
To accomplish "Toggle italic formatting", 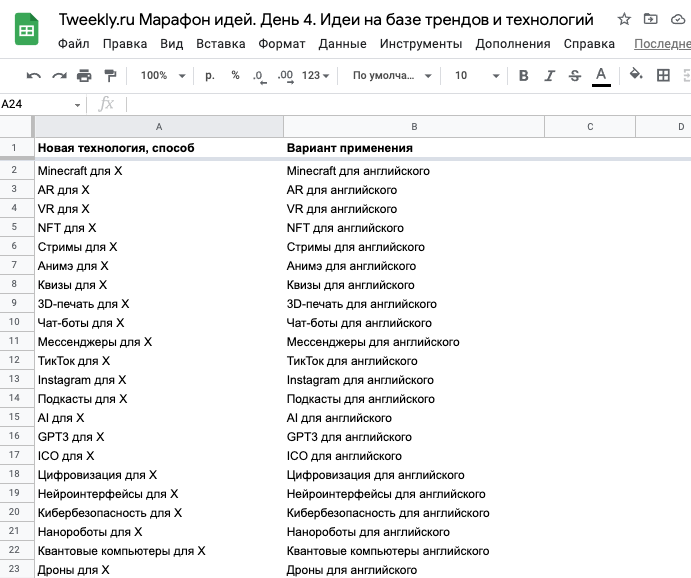I will [549, 76].
